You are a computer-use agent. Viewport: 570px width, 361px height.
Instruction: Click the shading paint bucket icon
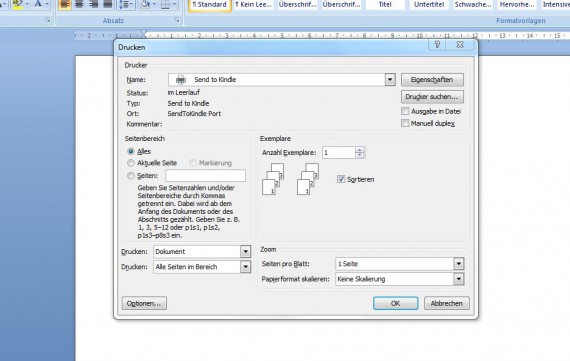click(145, 4)
